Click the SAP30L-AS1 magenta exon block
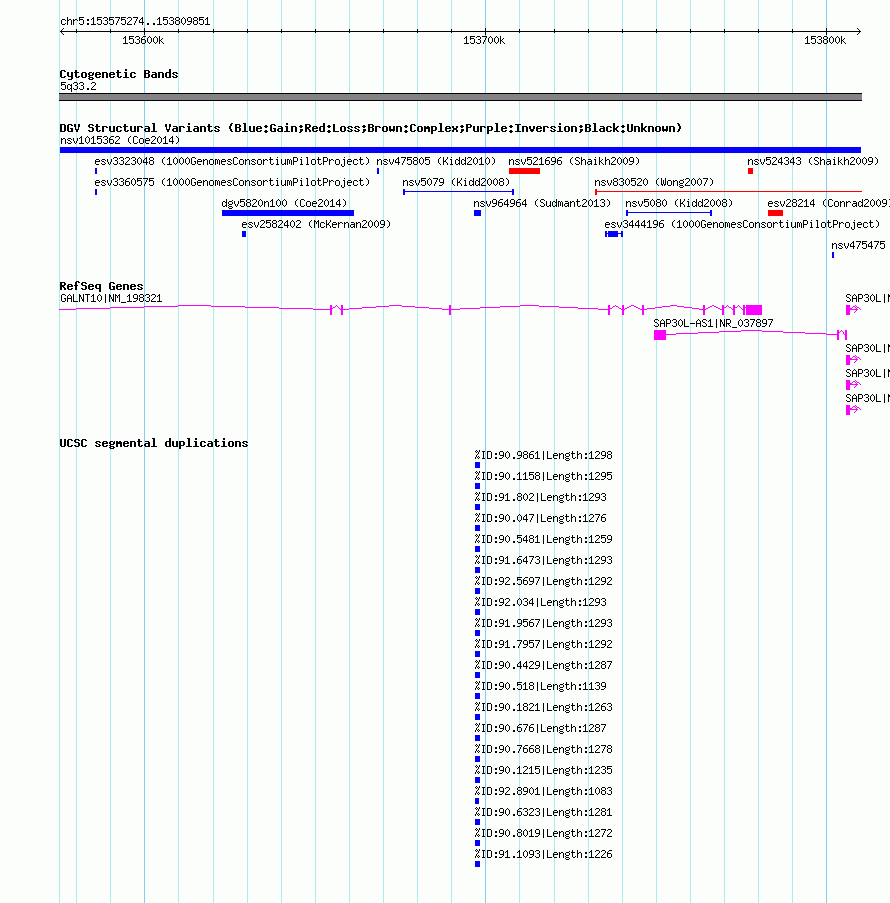890x903 pixels. [660, 335]
